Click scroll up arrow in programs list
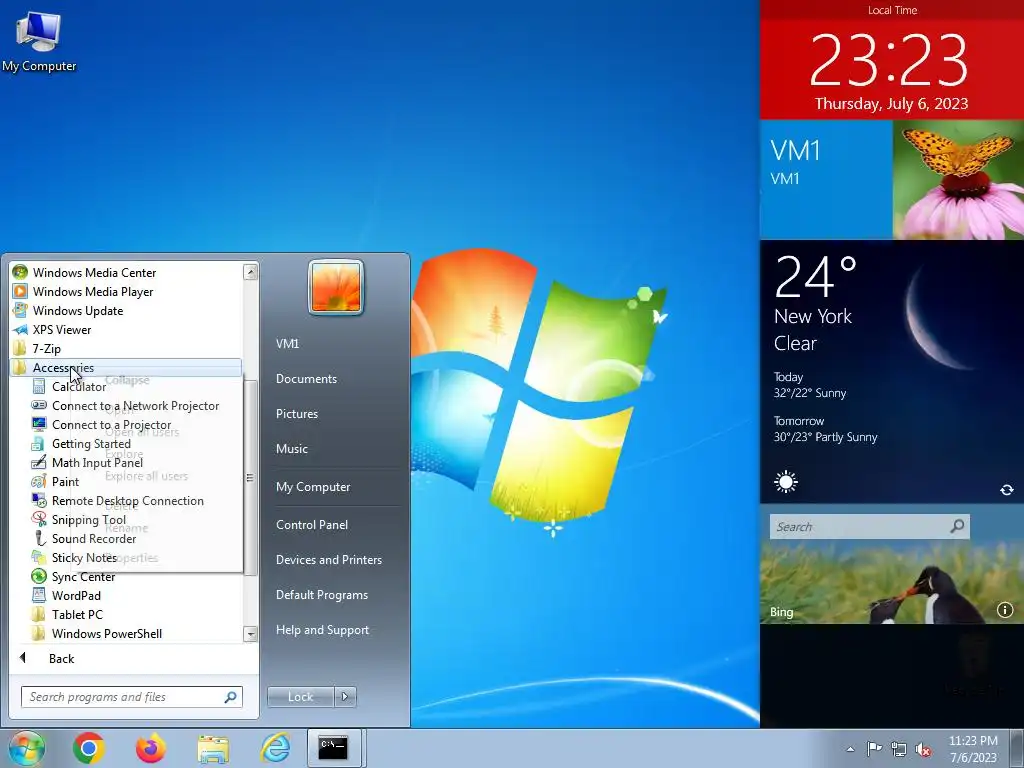This screenshot has height=768, width=1024. pyautogui.click(x=250, y=272)
